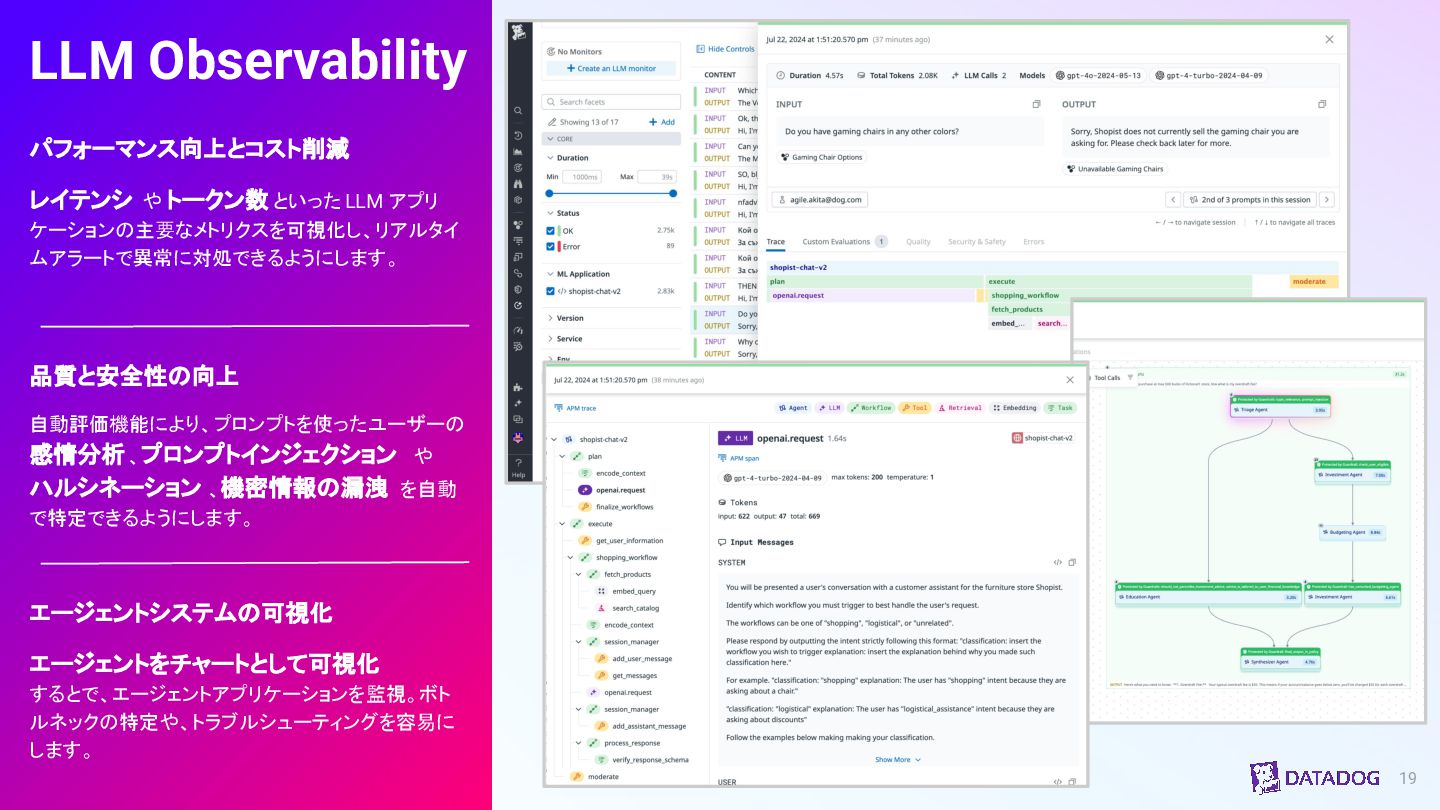Open the Quality tab
The height and width of the screenshot is (810, 1440).
pyautogui.click(x=918, y=241)
